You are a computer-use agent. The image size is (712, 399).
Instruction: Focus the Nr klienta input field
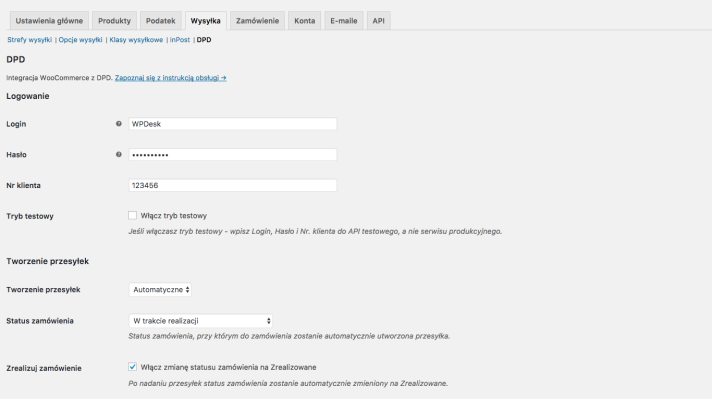(232, 185)
